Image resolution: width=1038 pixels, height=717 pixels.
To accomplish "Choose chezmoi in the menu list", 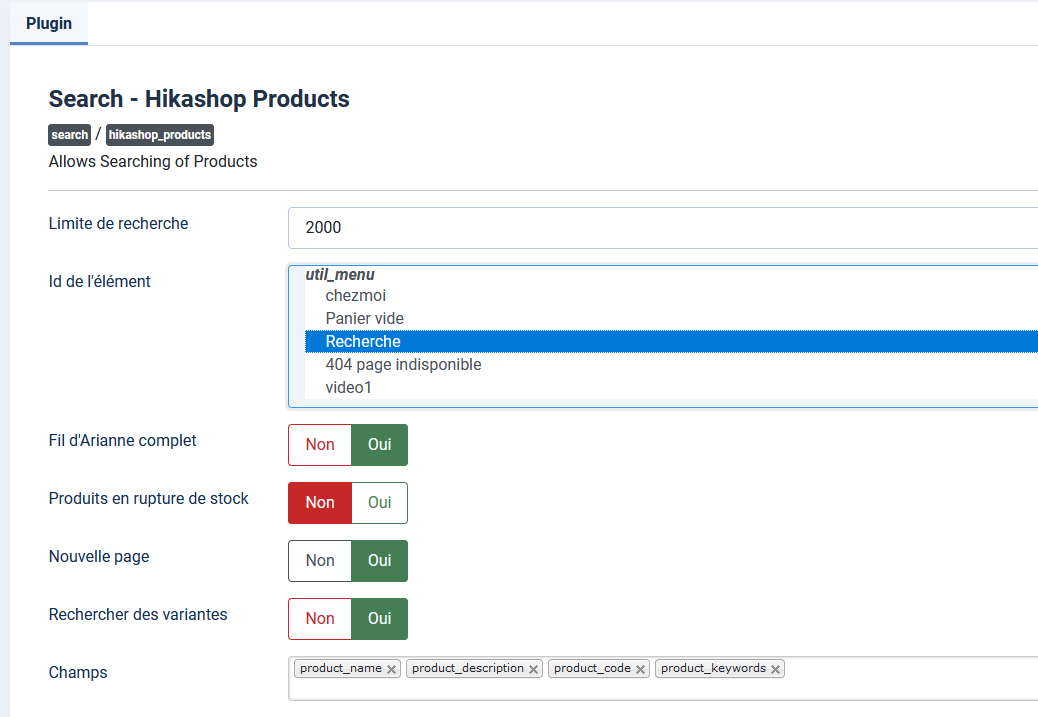I will (356, 296).
